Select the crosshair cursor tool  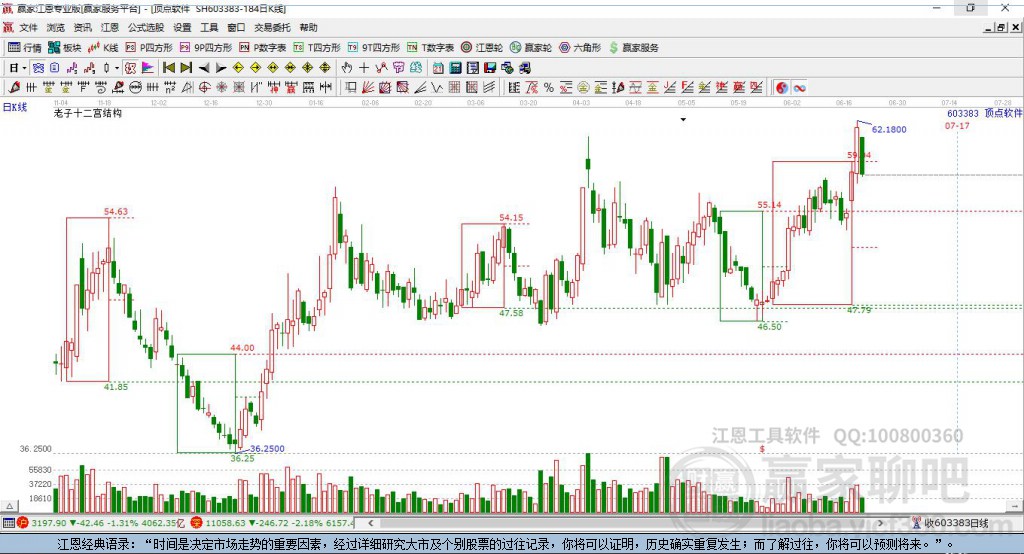click(364, 68)
